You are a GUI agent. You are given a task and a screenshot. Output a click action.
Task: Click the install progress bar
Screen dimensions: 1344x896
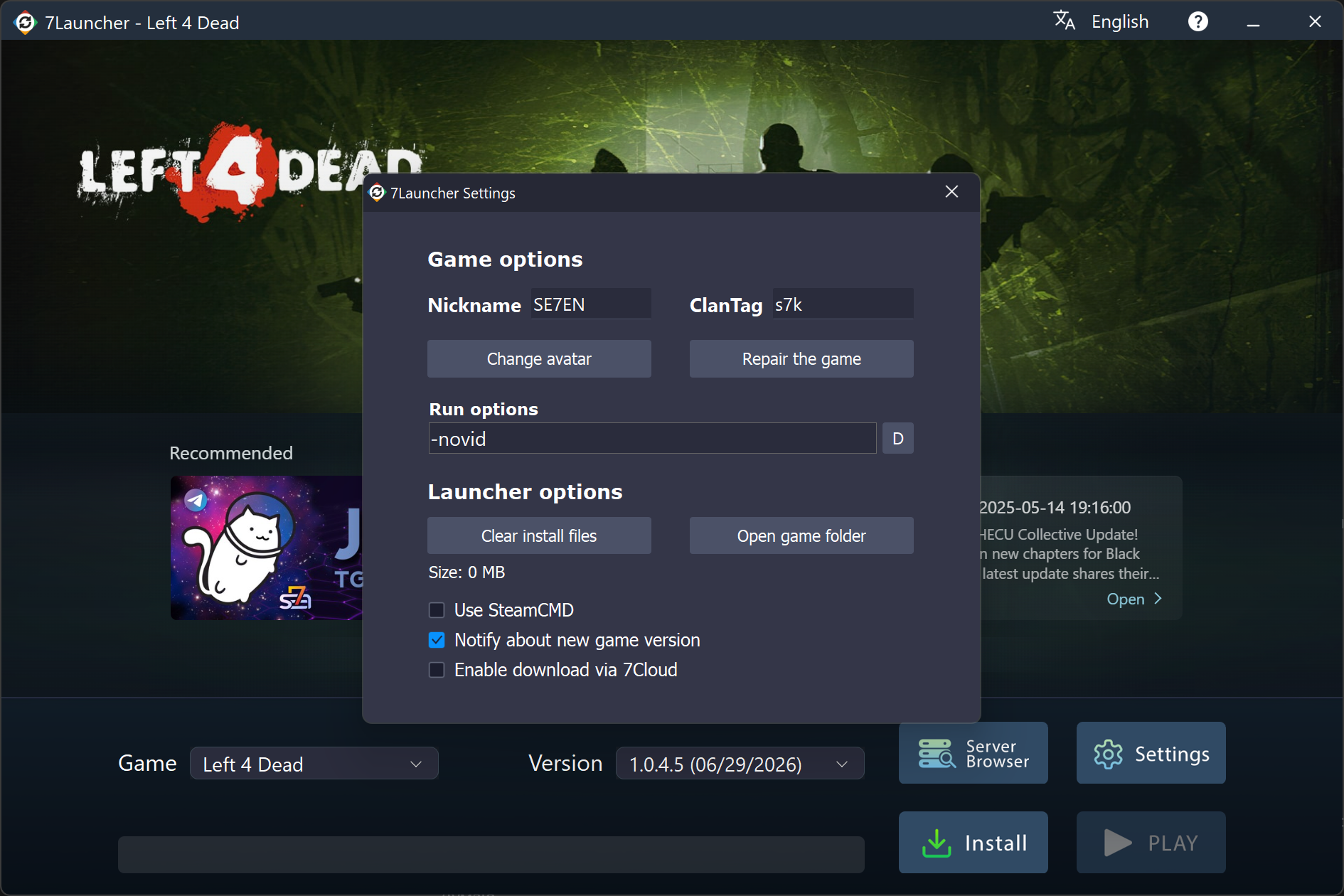pos(491,855)
